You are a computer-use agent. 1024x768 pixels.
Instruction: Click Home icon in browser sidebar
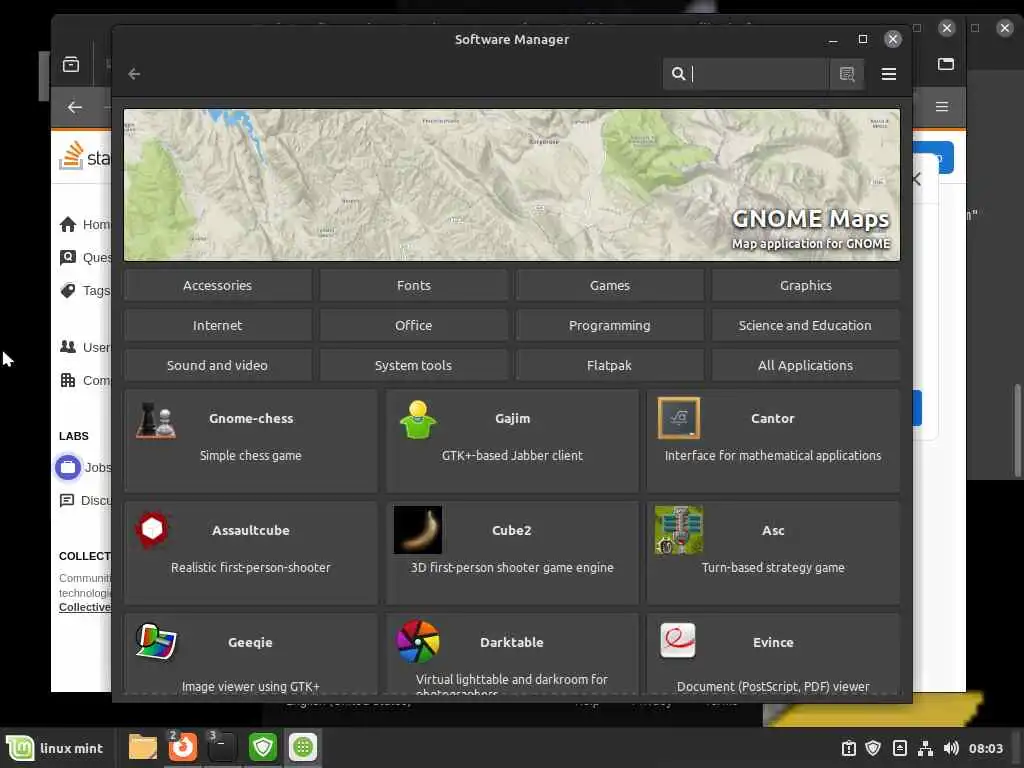68,225
